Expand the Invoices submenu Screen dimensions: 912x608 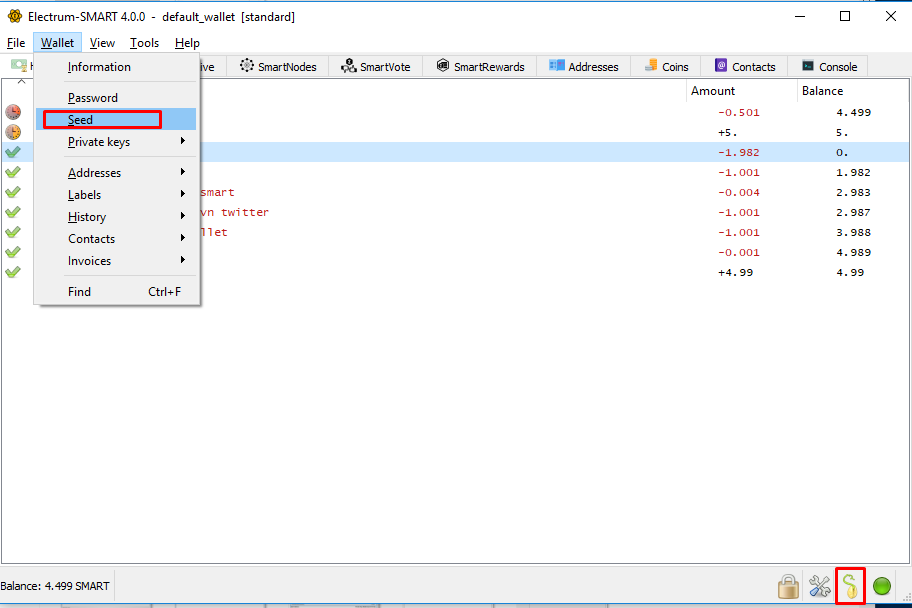pyautogui.click(x=116, y=261)
